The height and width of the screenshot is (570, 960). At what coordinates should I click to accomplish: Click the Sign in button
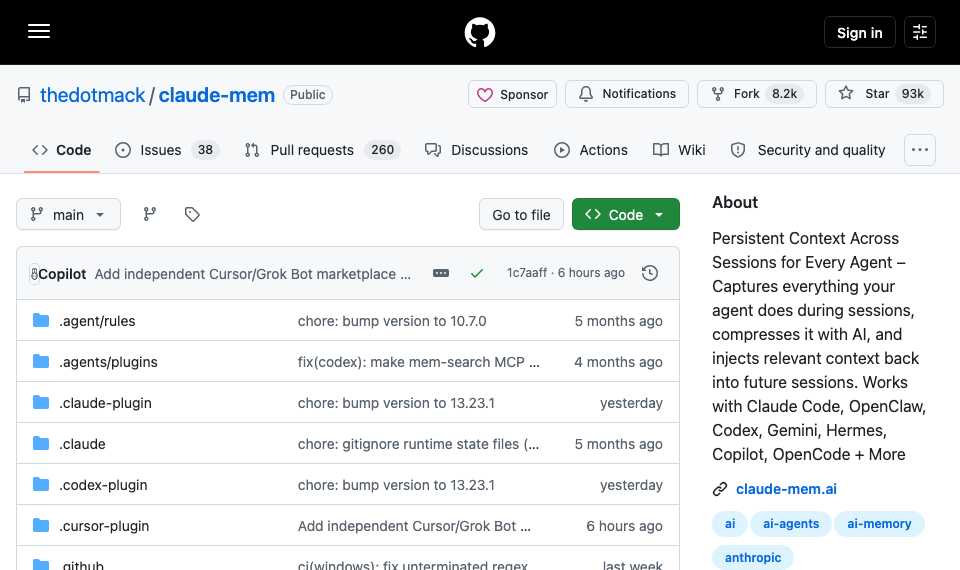click(x=859, y=32)
